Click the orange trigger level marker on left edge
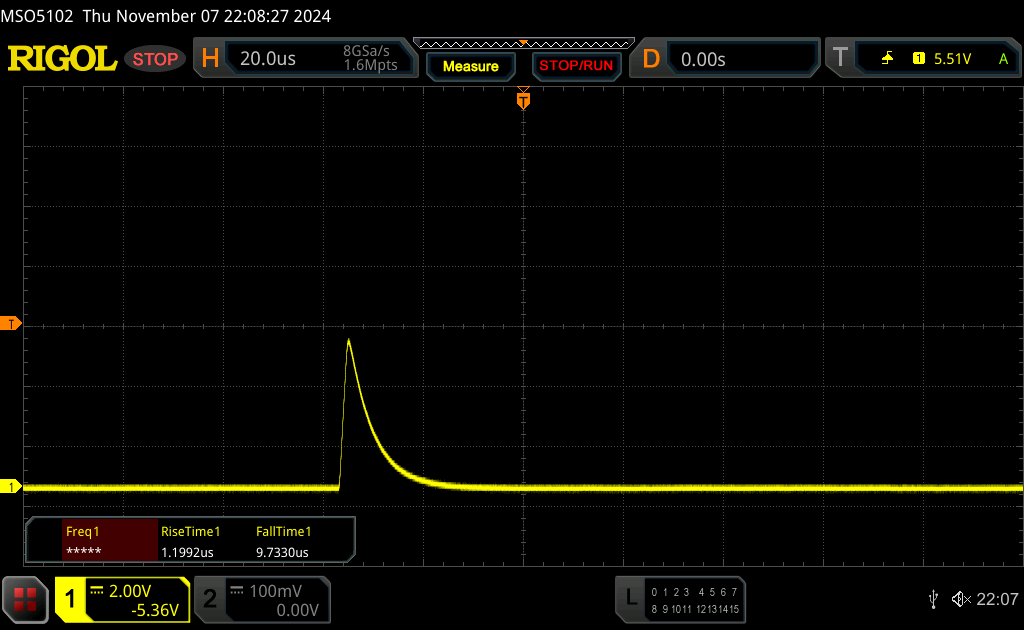The image size is (1024, 630). [x=11, y=323]
